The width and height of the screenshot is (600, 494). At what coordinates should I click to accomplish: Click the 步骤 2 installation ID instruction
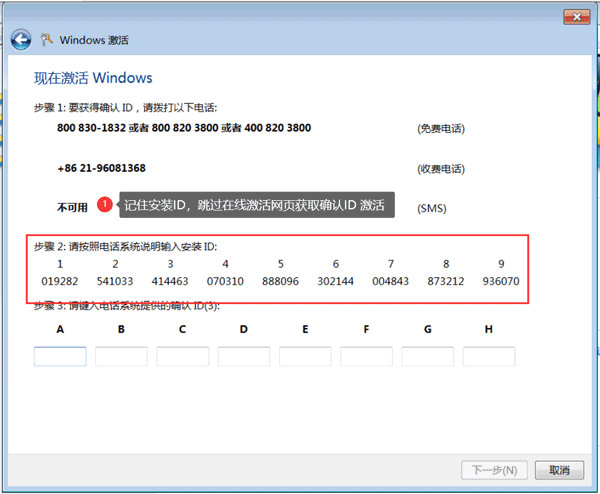tap(126, 247)
